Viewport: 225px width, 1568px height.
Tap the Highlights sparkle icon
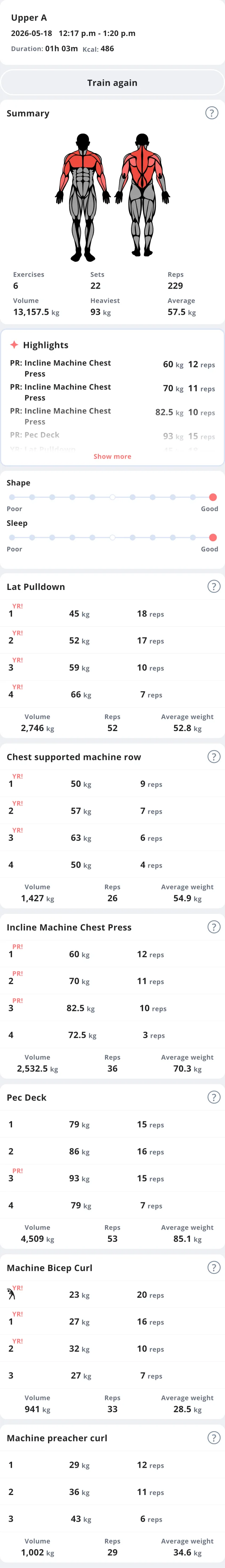14,344
